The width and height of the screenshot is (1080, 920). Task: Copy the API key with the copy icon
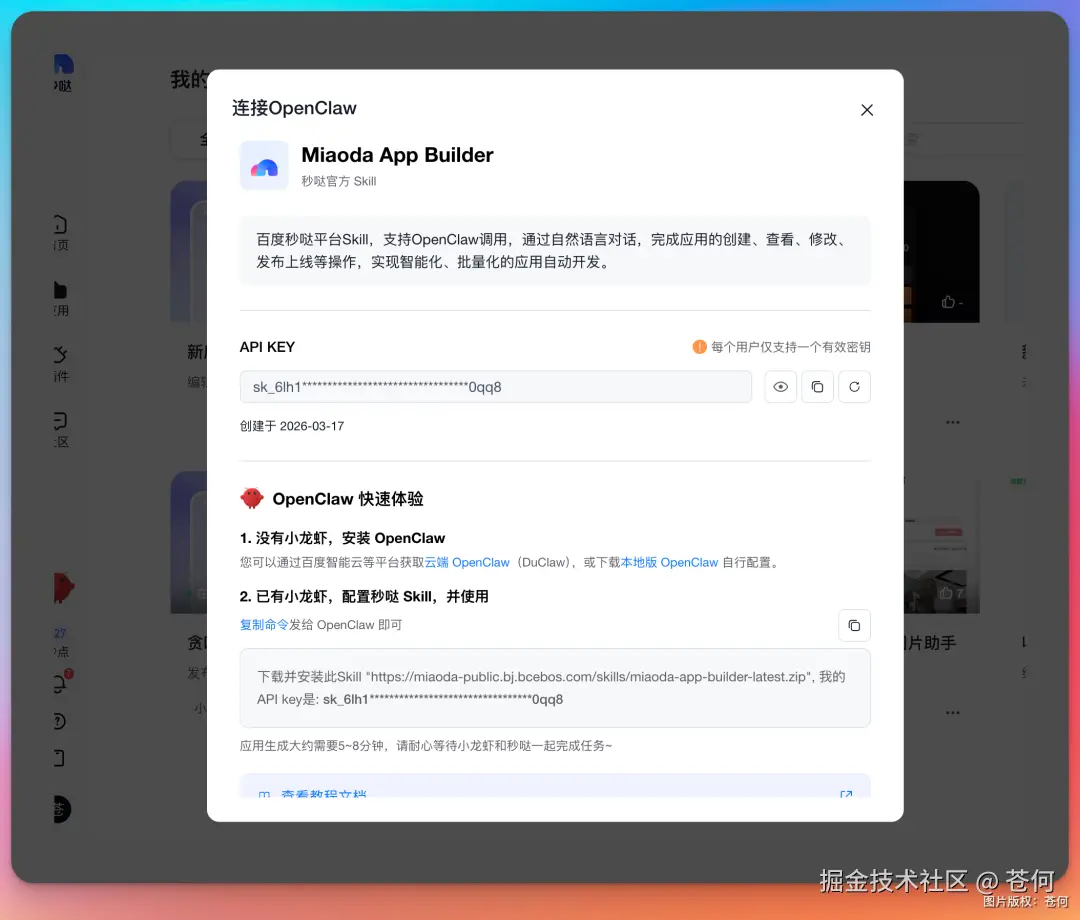[x=817, y=387]
